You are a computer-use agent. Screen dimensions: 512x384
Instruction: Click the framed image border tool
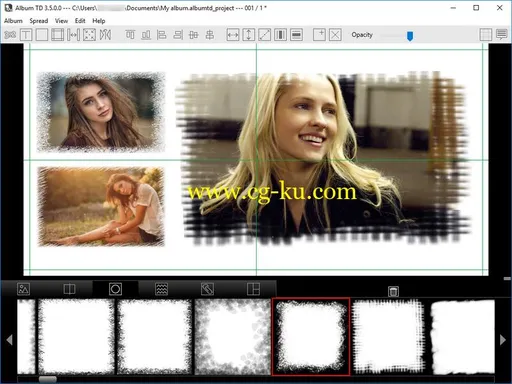point(57,35)
